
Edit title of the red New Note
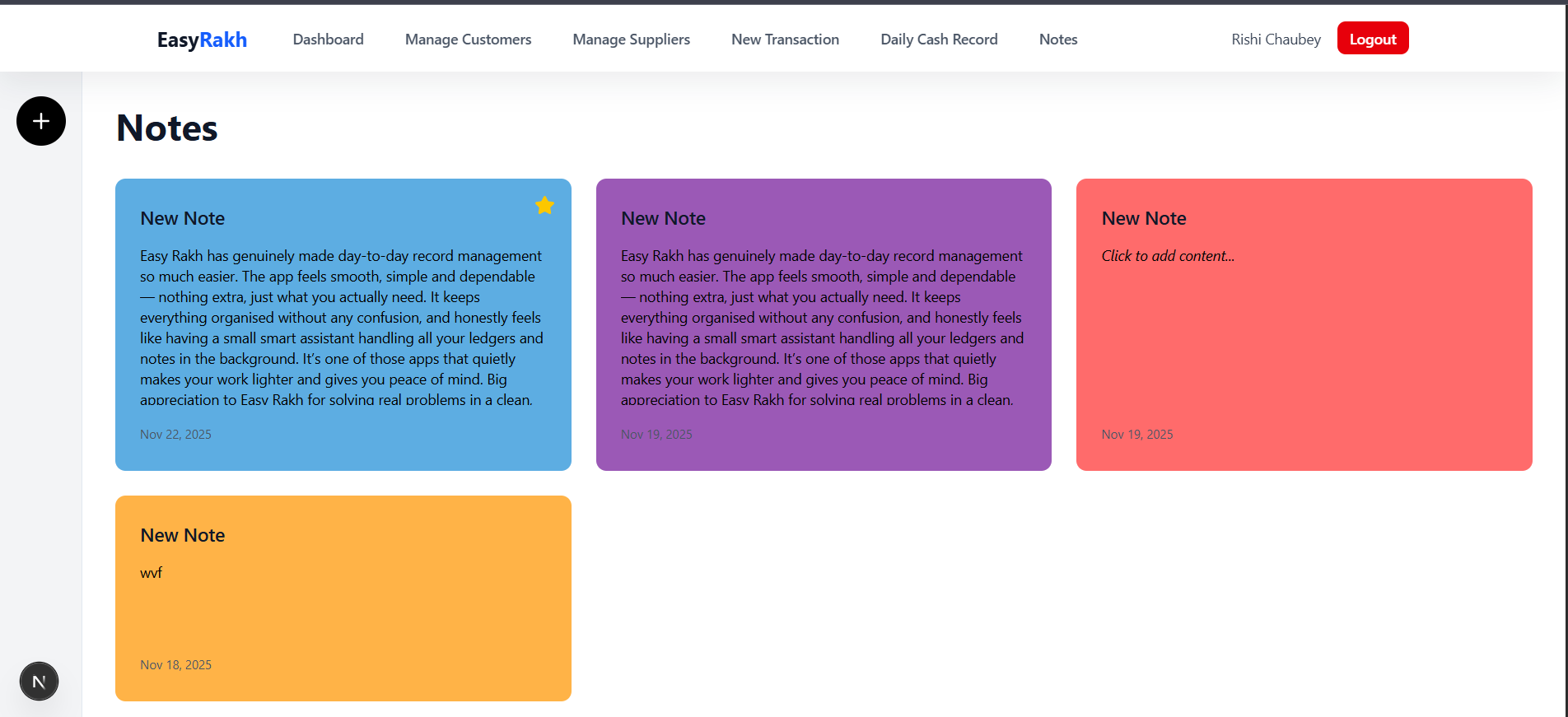point(1144,218)
